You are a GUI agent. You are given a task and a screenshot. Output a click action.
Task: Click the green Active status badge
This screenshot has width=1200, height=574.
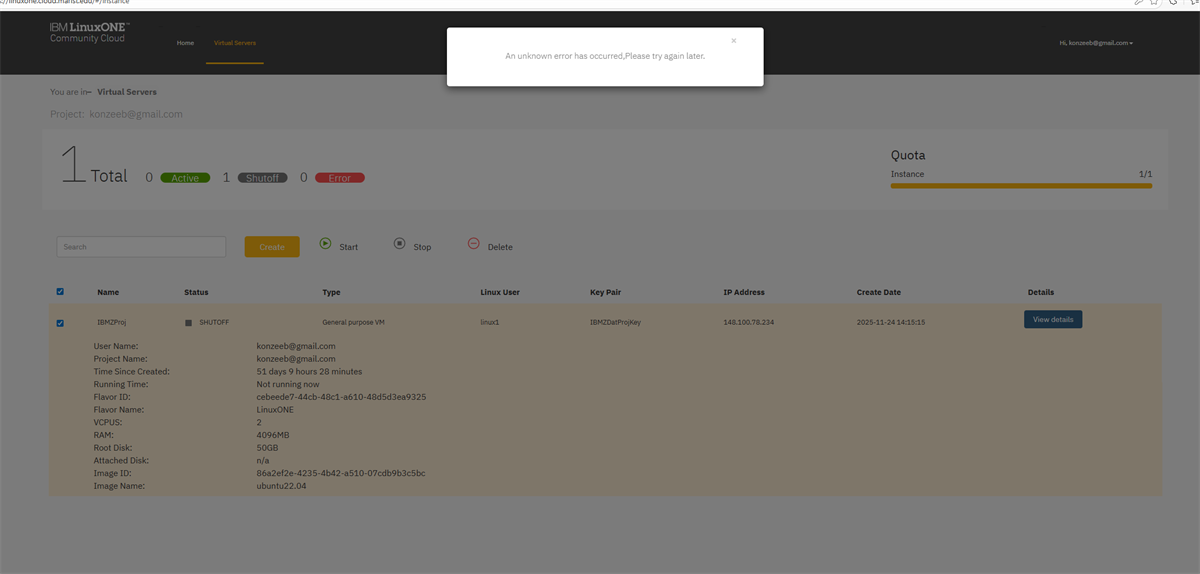coord(185,178)
